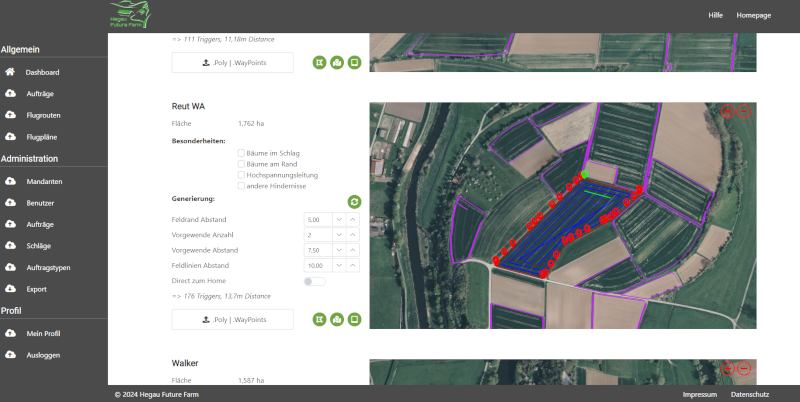800x402 pixels.
Task: Click the green polygon icon for Reut WA
Action: pyautogui.click(x=319, y=319)
